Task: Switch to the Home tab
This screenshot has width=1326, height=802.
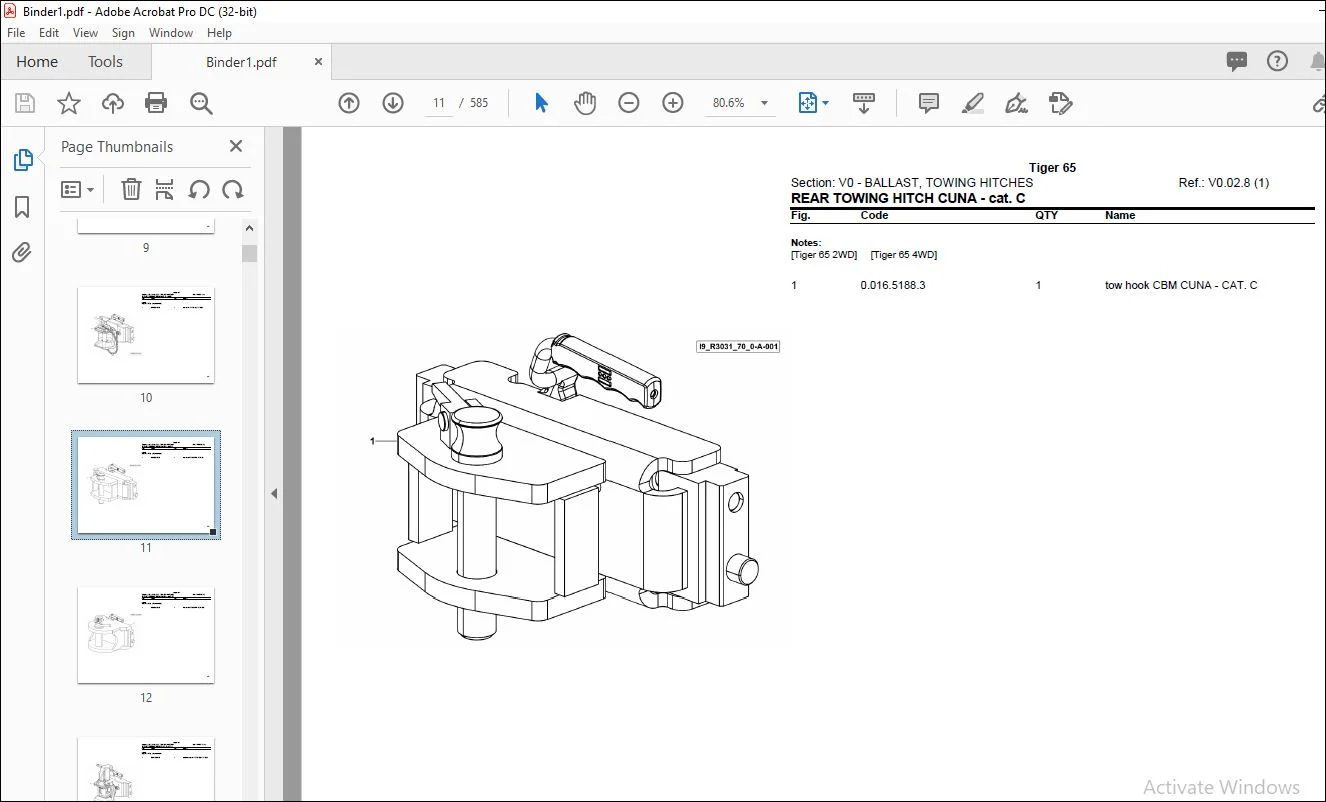Action: (37, 61)
